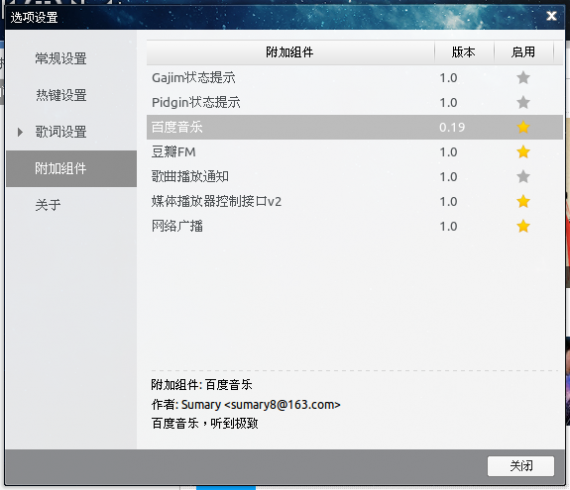Image resolution: width=570 pixels, height=490 pixels.
Task: Disable the 网络广播 plugin star
Action: (x=523, y=226)
